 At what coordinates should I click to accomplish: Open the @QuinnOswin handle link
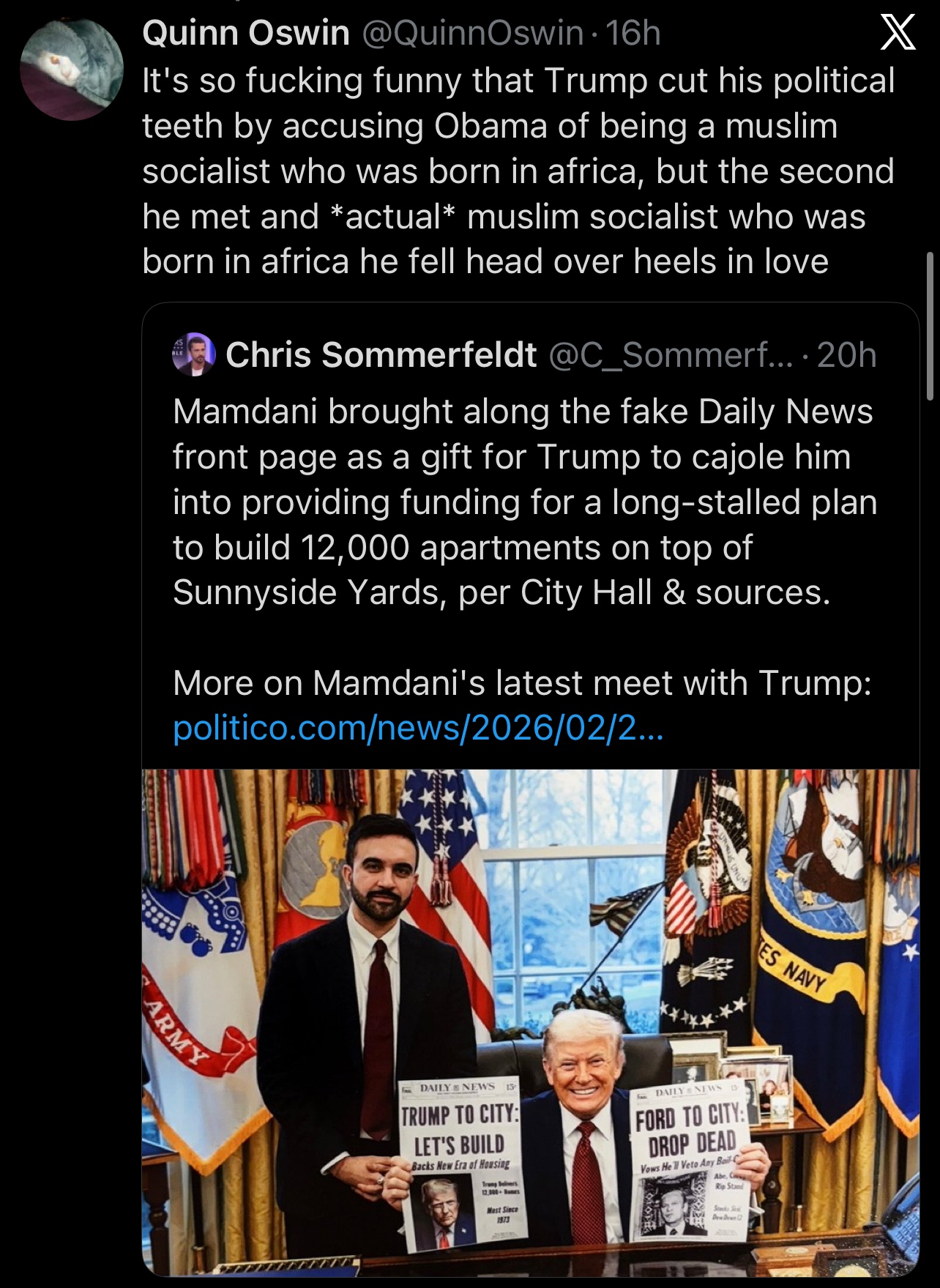pyautogui.click(x=473, y=34)
